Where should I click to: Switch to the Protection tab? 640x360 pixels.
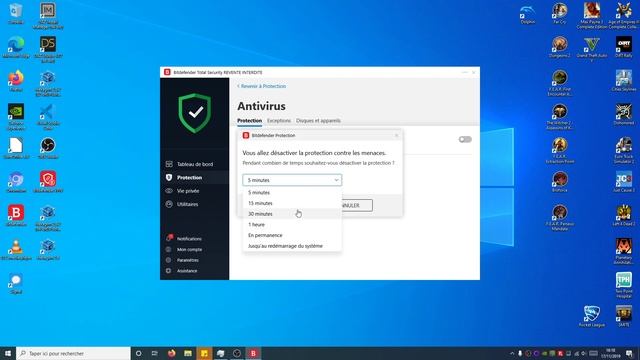pyautogui.click(x=249, y=120)
